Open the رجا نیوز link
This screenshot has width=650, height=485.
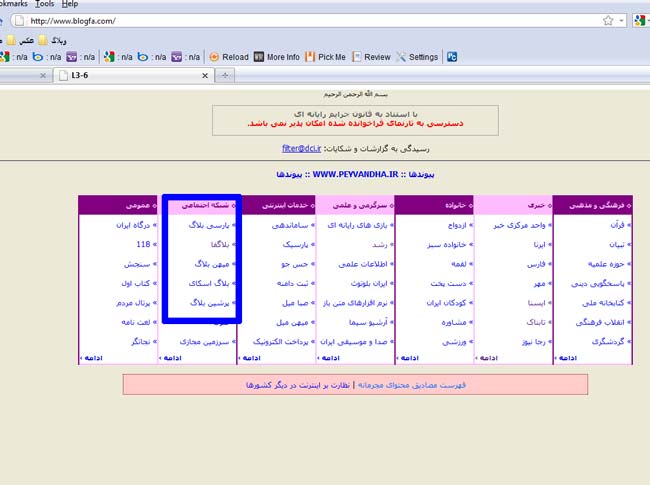tap(534, 342)
